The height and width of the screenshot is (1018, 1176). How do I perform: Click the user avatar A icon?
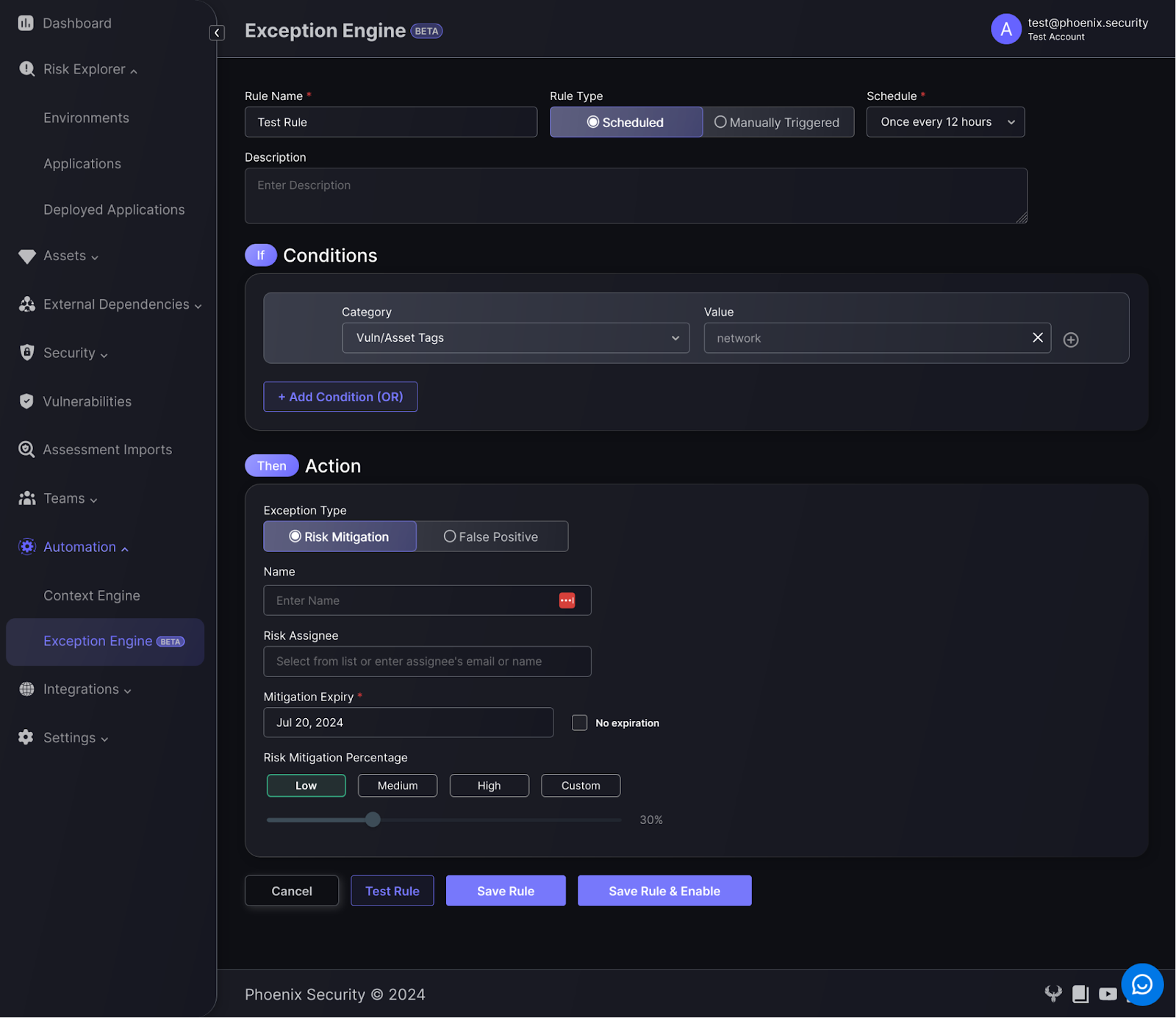click(x=1005, y=29)
